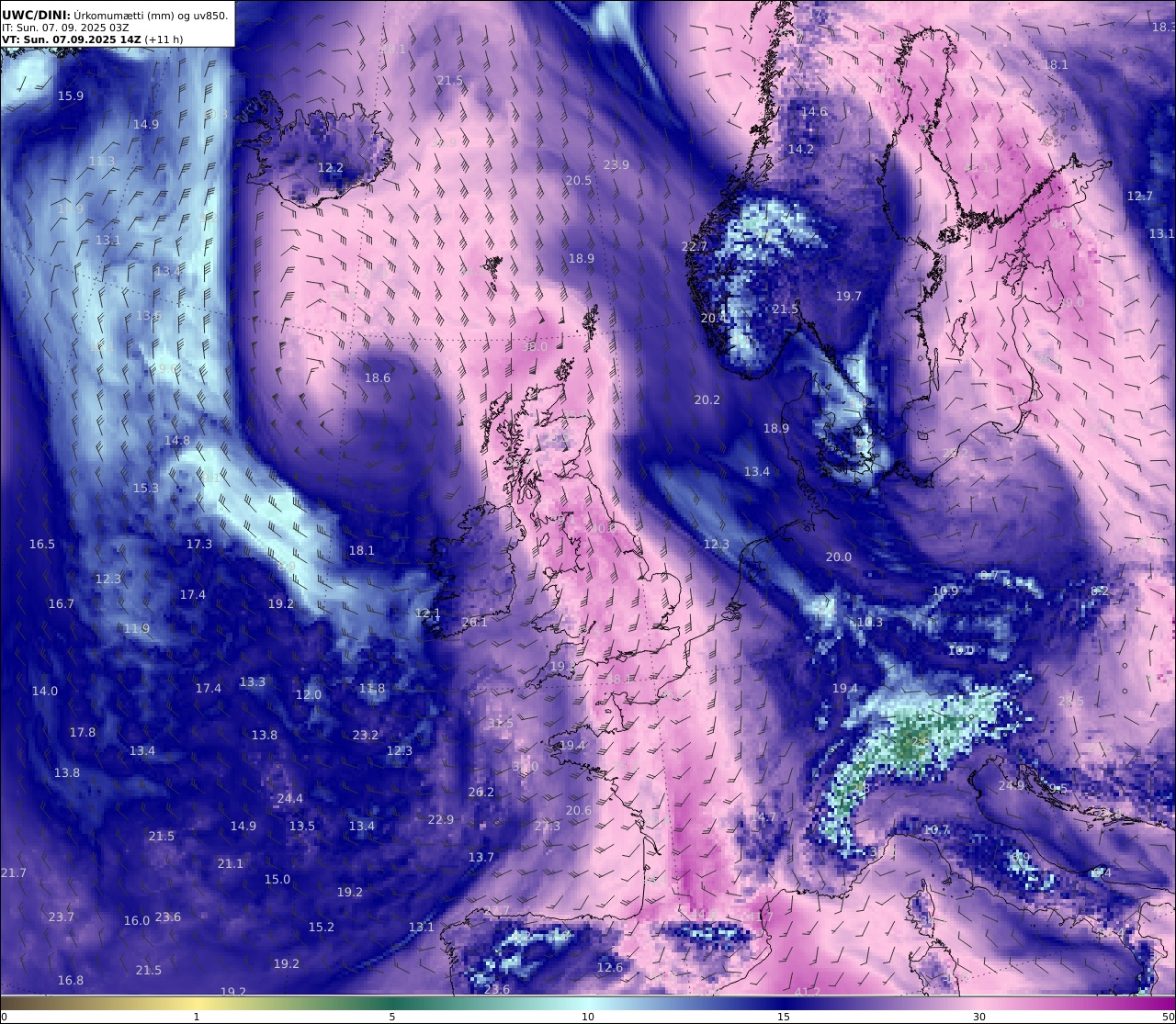Click the 14.6 value label
Image resolution: width=1176 pixels, height=1024 pixels.
[x=814, y=111]
